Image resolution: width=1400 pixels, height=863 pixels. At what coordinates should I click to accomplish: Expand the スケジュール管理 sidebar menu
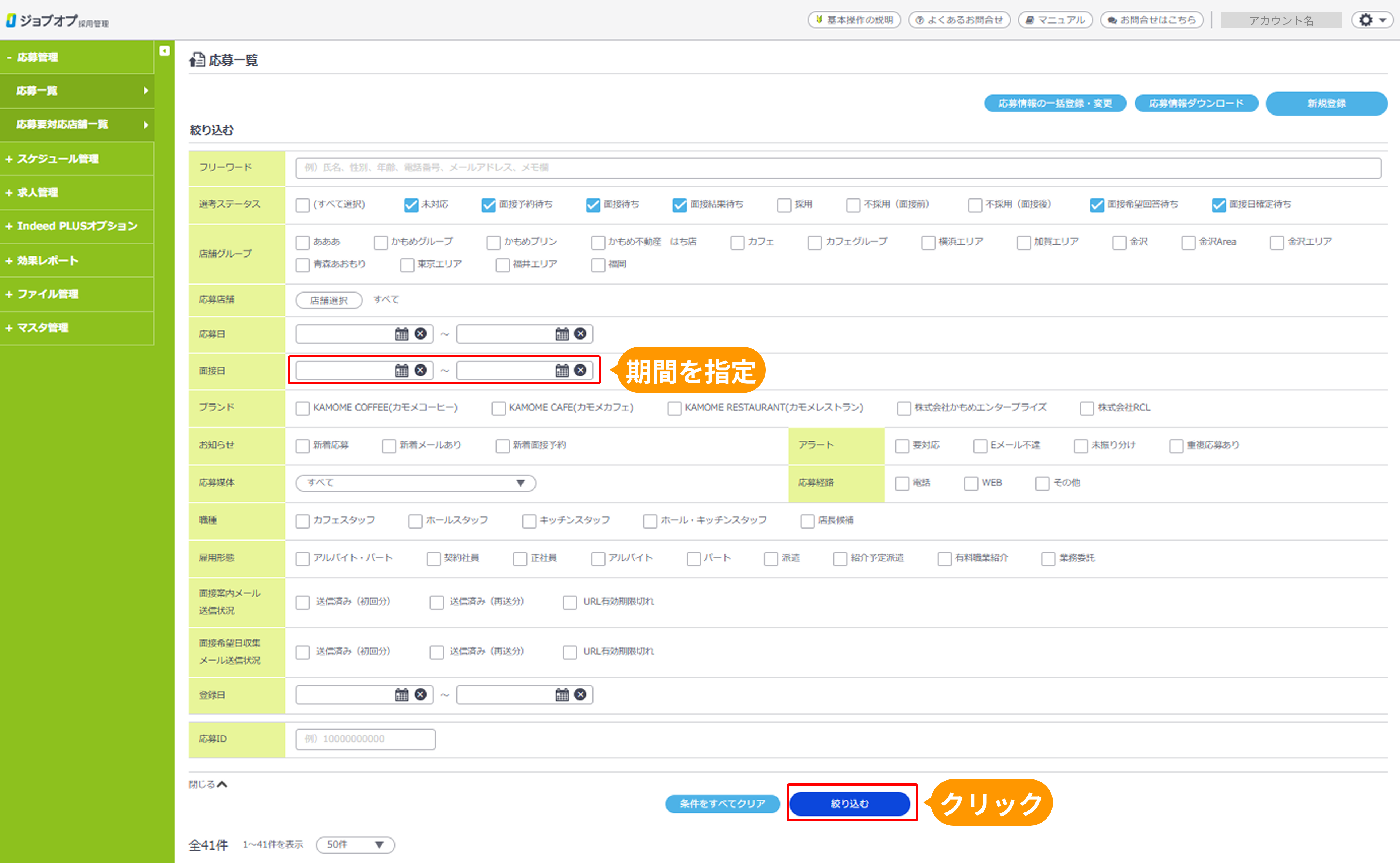click(x=57, y=159)
